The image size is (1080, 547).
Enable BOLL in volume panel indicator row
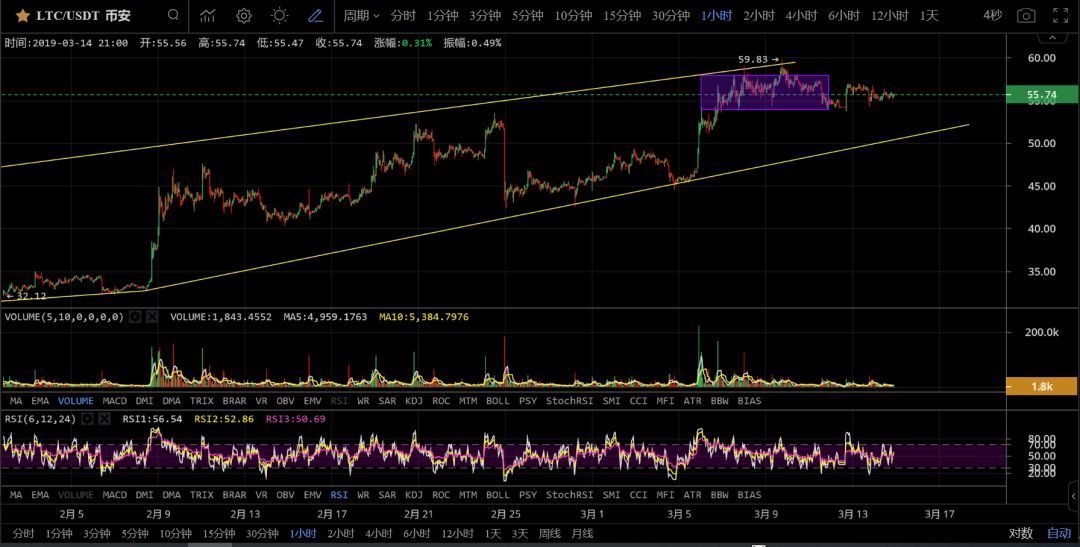pos(498,400)
